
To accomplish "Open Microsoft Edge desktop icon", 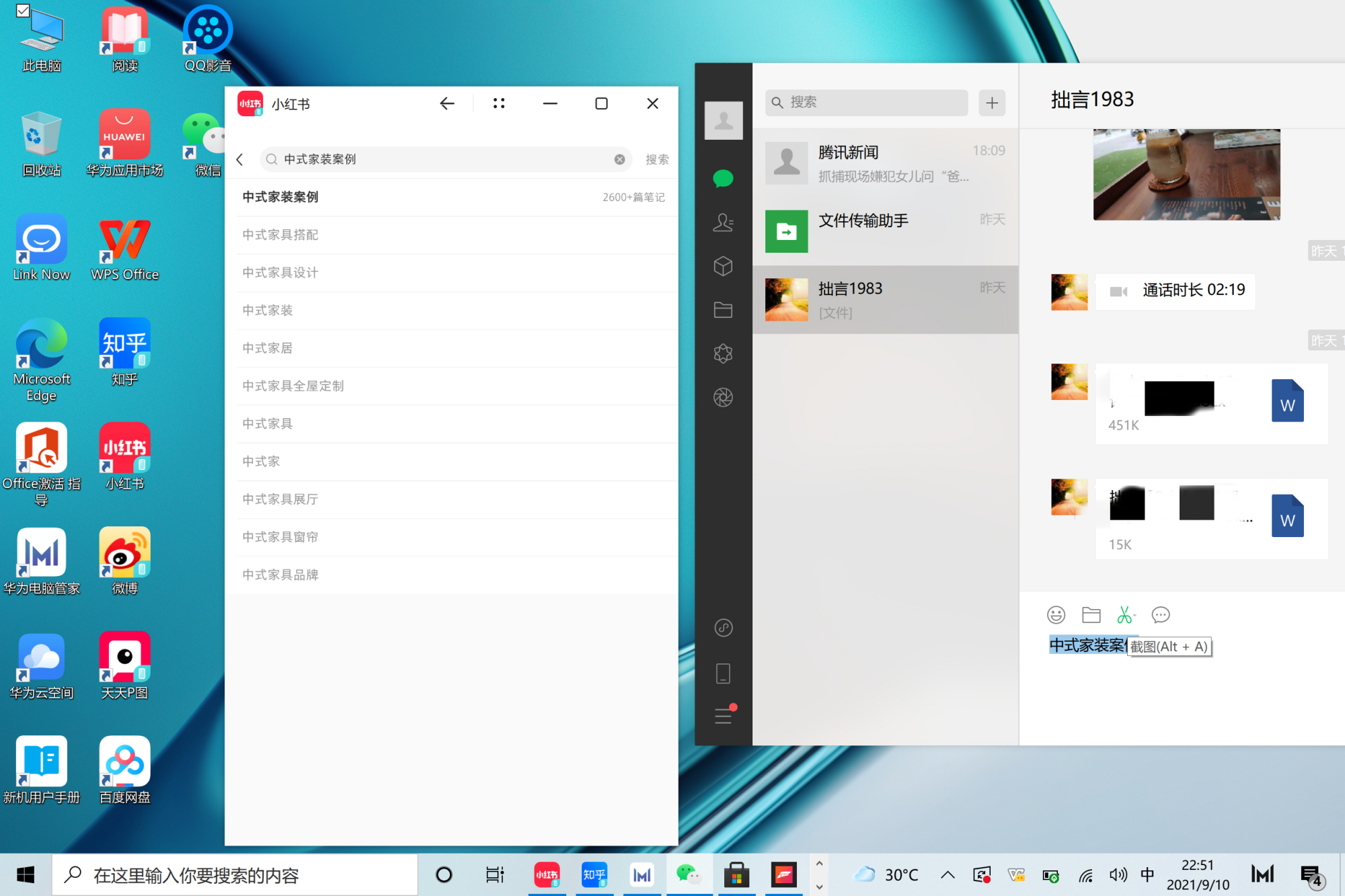I will (41, 360).
